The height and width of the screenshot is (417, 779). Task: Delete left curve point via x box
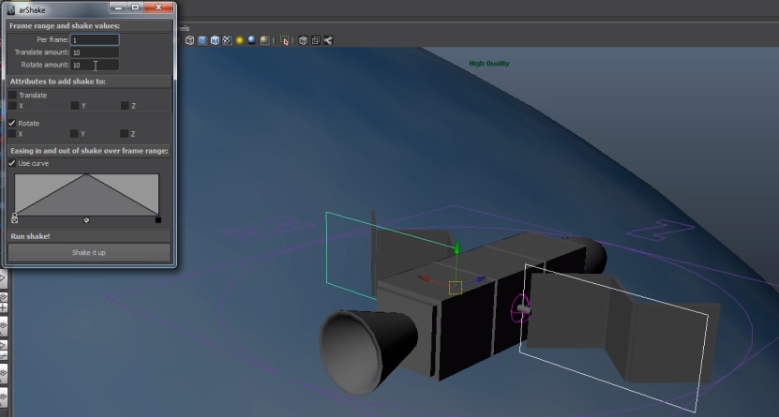pos(14,220)
